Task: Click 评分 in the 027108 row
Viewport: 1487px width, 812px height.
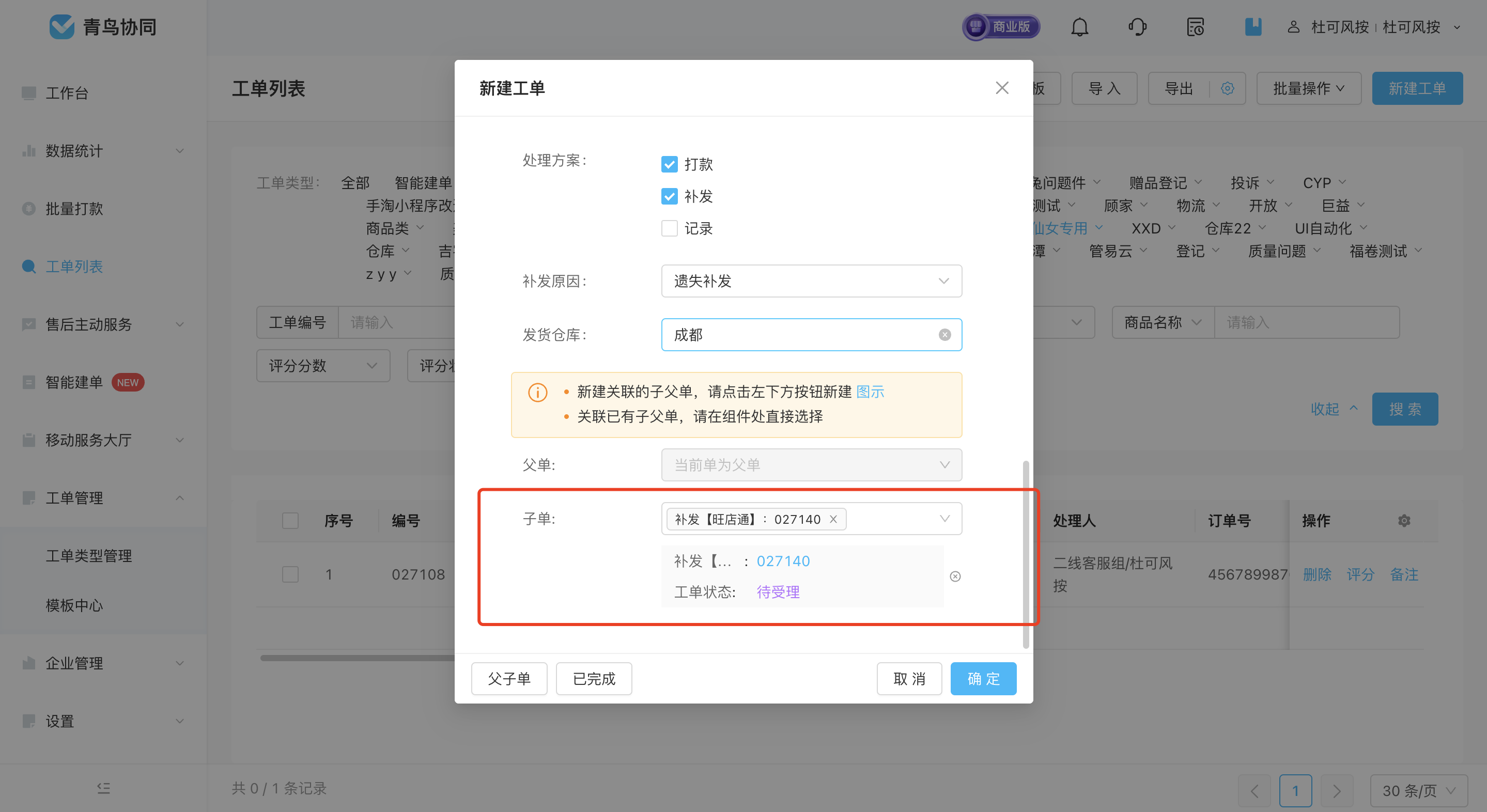Action: (1360, 574)
